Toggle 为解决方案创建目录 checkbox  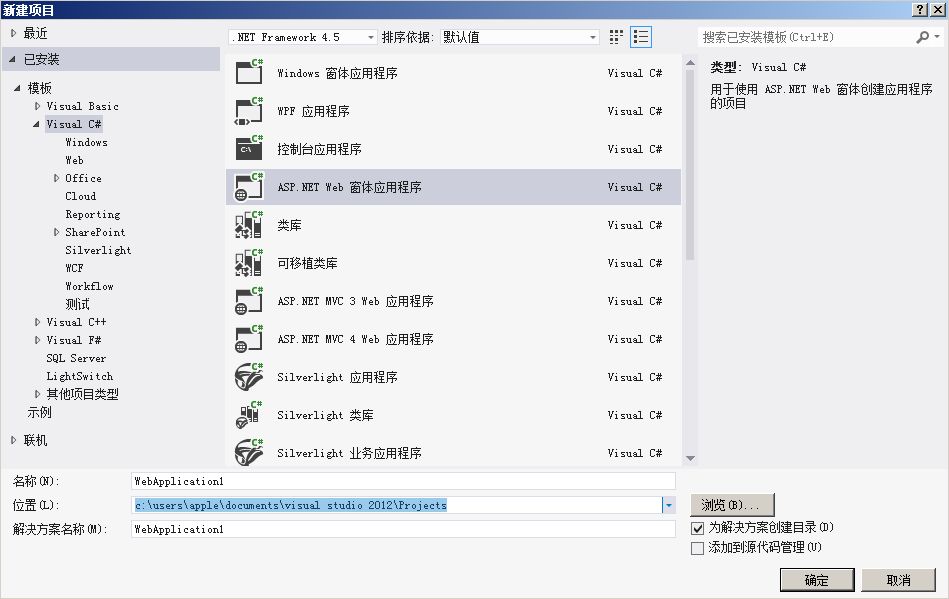click(x=697, y=528)
